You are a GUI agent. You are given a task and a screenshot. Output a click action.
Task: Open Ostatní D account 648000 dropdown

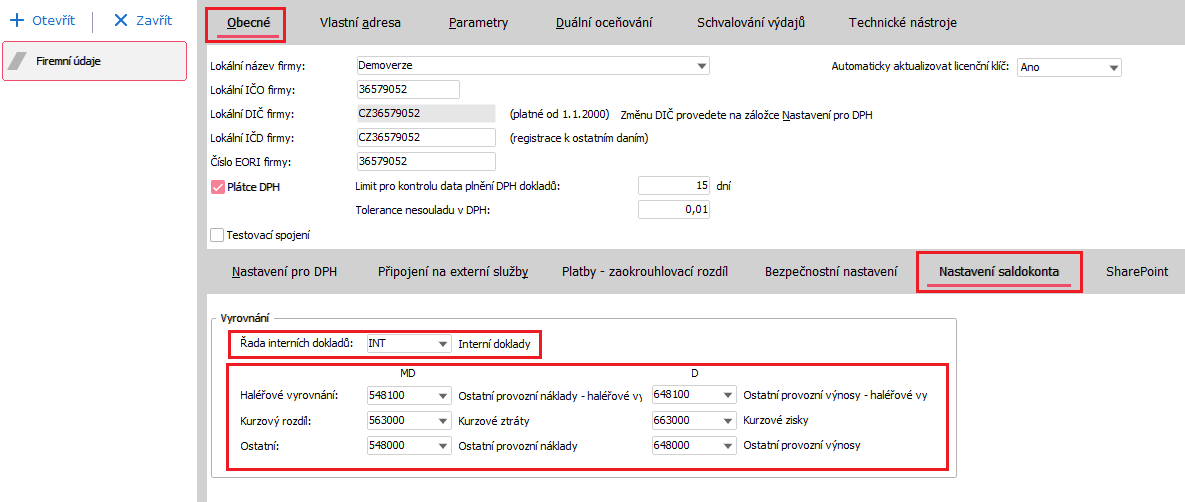click(729, 446)
